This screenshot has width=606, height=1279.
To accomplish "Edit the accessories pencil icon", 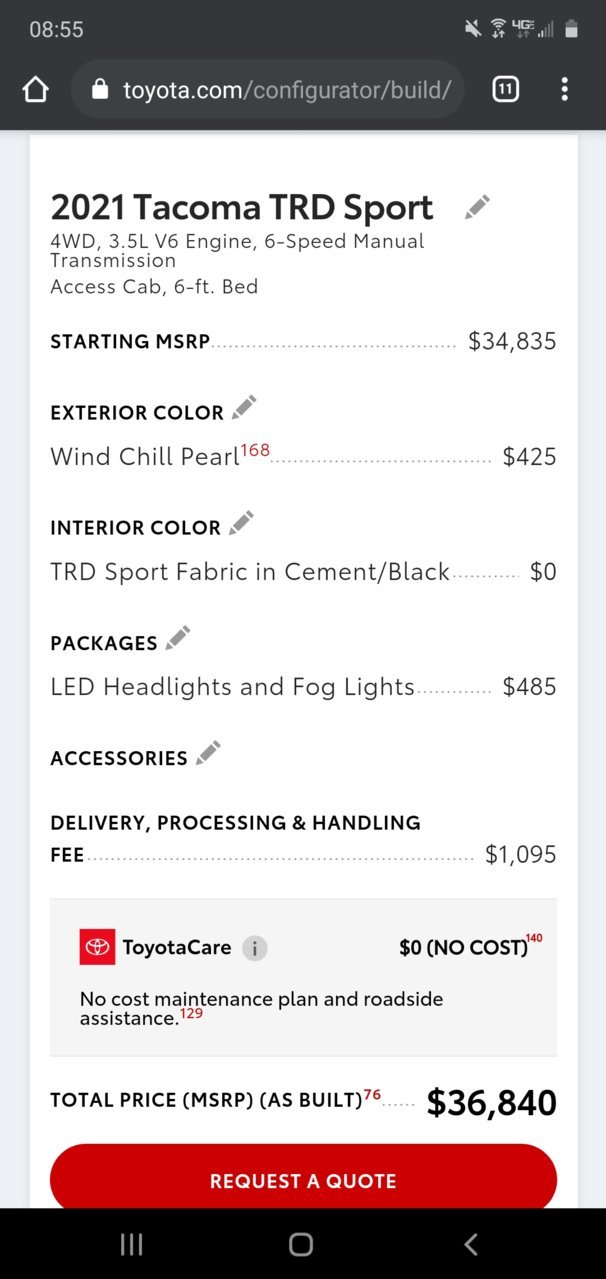I will pyautogui.click(x=208, y=753).
